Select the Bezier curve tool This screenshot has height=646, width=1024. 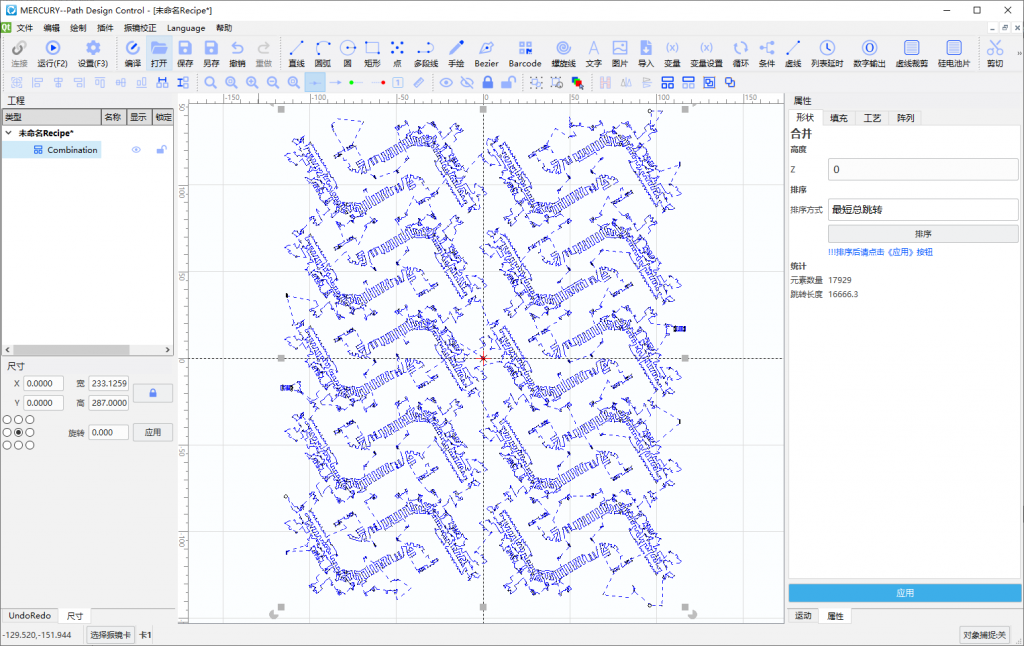coord(486,48)
